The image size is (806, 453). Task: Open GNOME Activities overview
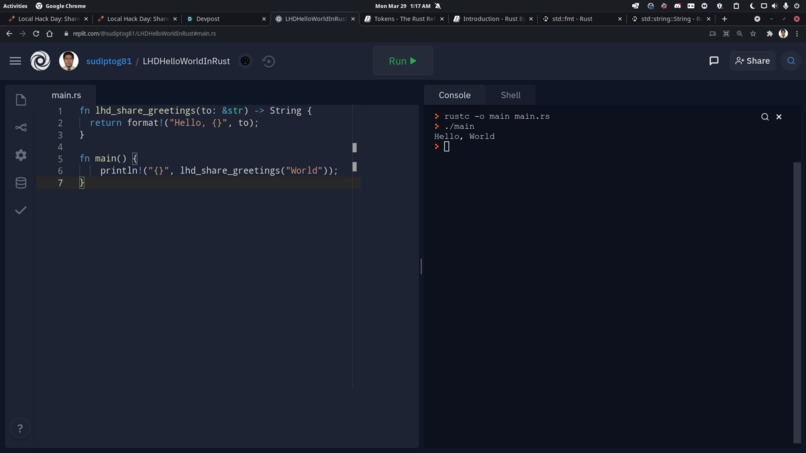pyautogui.click(x=15, y=6)
